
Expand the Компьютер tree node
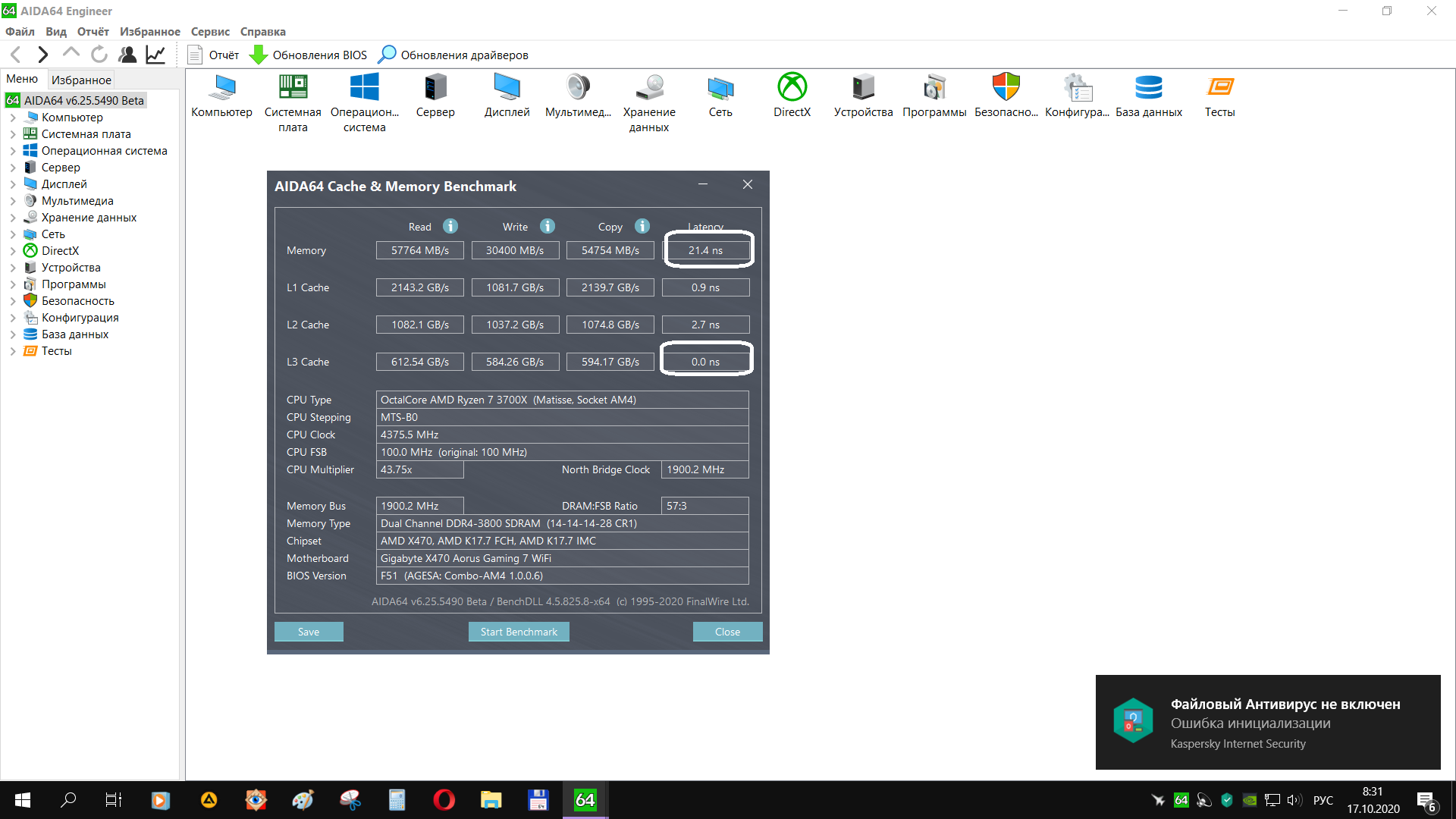click(13, 118)
